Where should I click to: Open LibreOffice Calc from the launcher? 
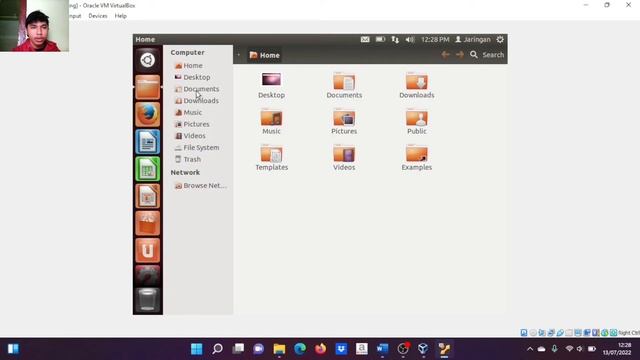point(147,169)
